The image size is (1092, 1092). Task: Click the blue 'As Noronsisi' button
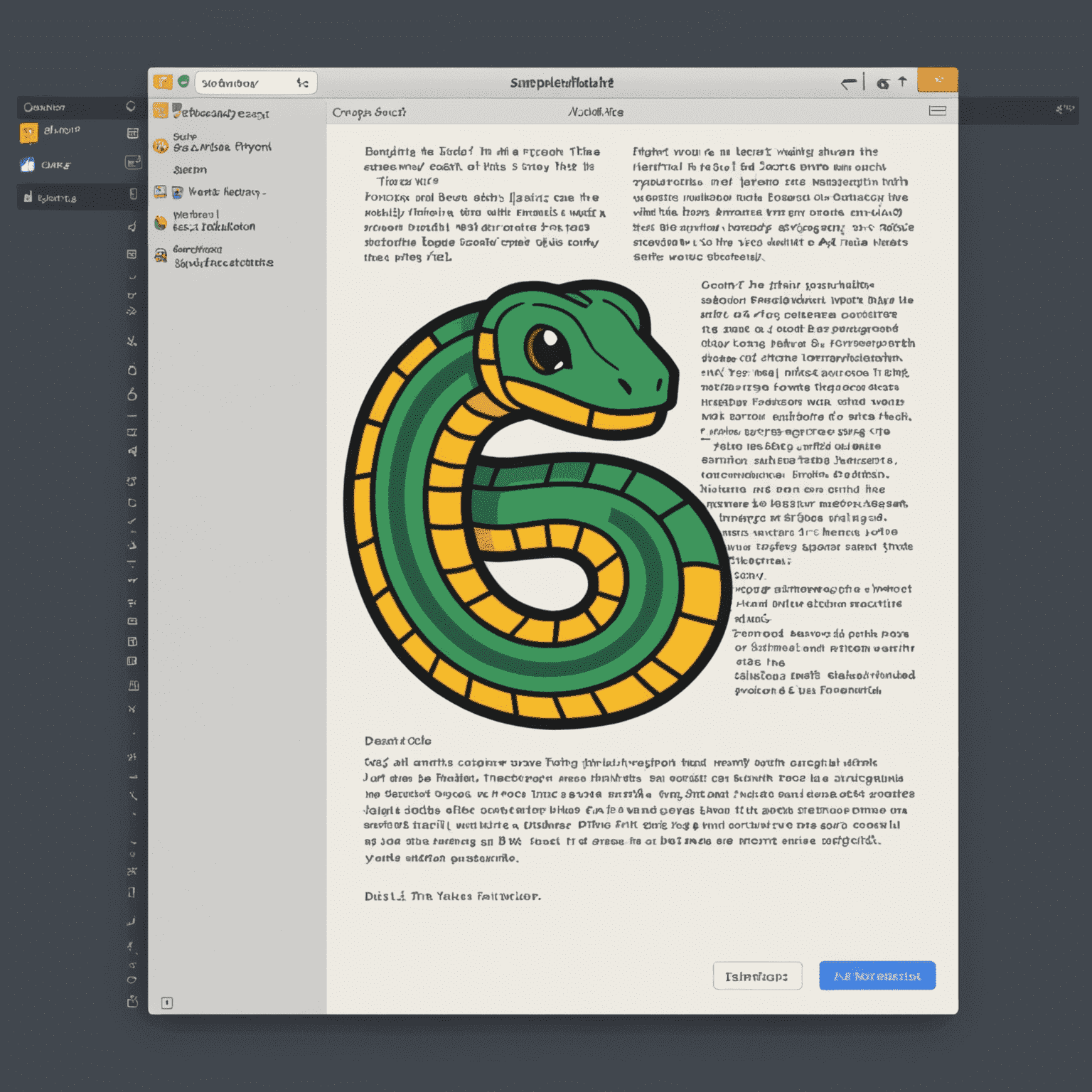point(877,976)
